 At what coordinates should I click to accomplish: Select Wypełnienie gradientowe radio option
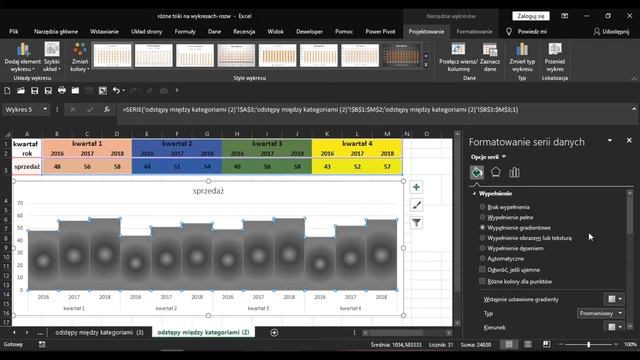(x=482, y=227)
